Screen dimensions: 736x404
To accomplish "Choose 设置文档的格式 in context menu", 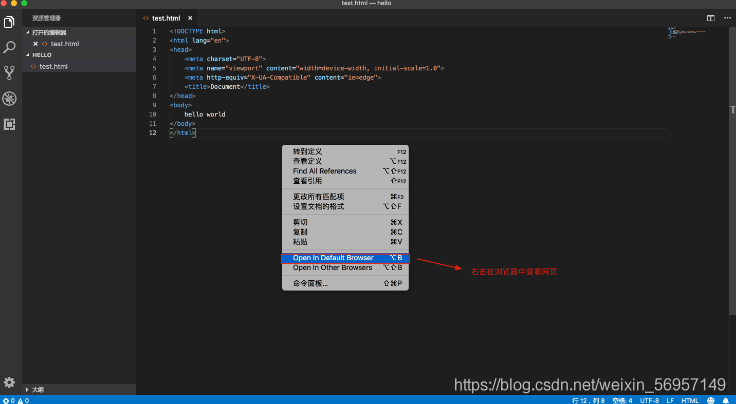I will pyautogui.click(x=345, y=206).
